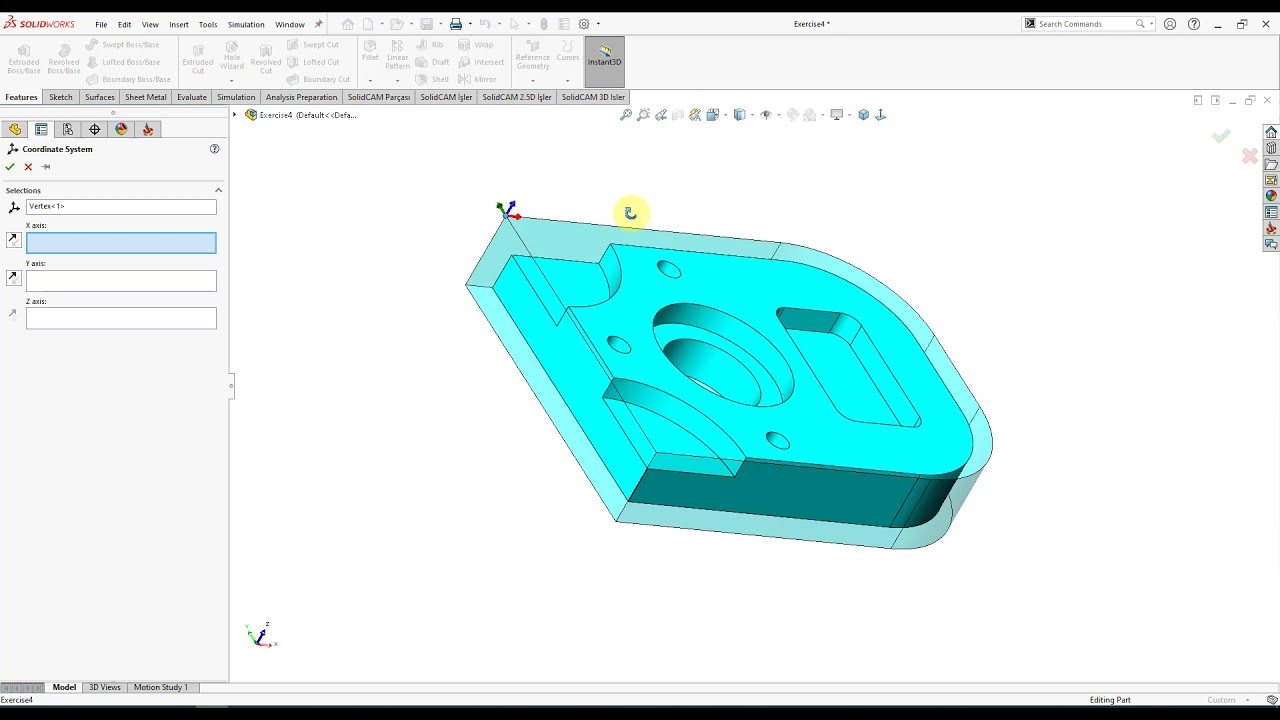Open the Edit menu

click(x=124, y=24)
